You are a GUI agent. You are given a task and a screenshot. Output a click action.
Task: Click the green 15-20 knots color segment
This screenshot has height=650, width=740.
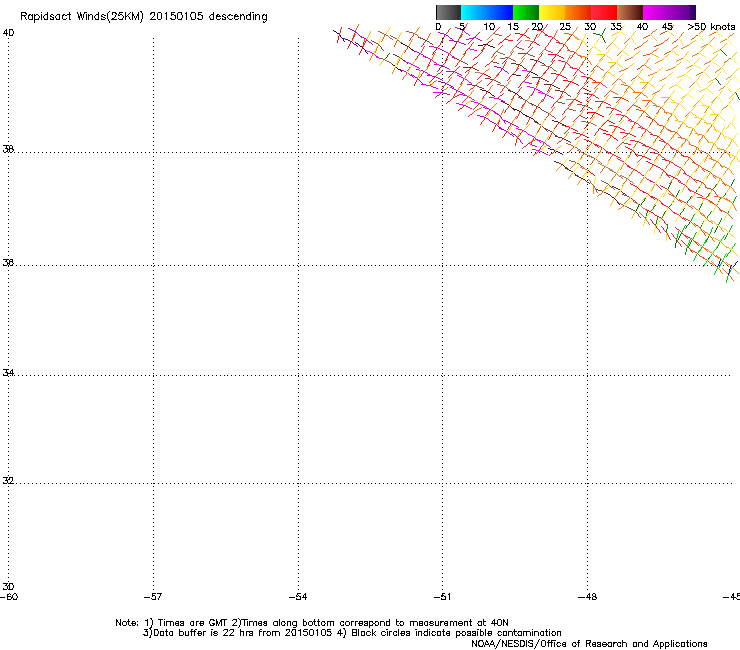(x=526, y=12)
